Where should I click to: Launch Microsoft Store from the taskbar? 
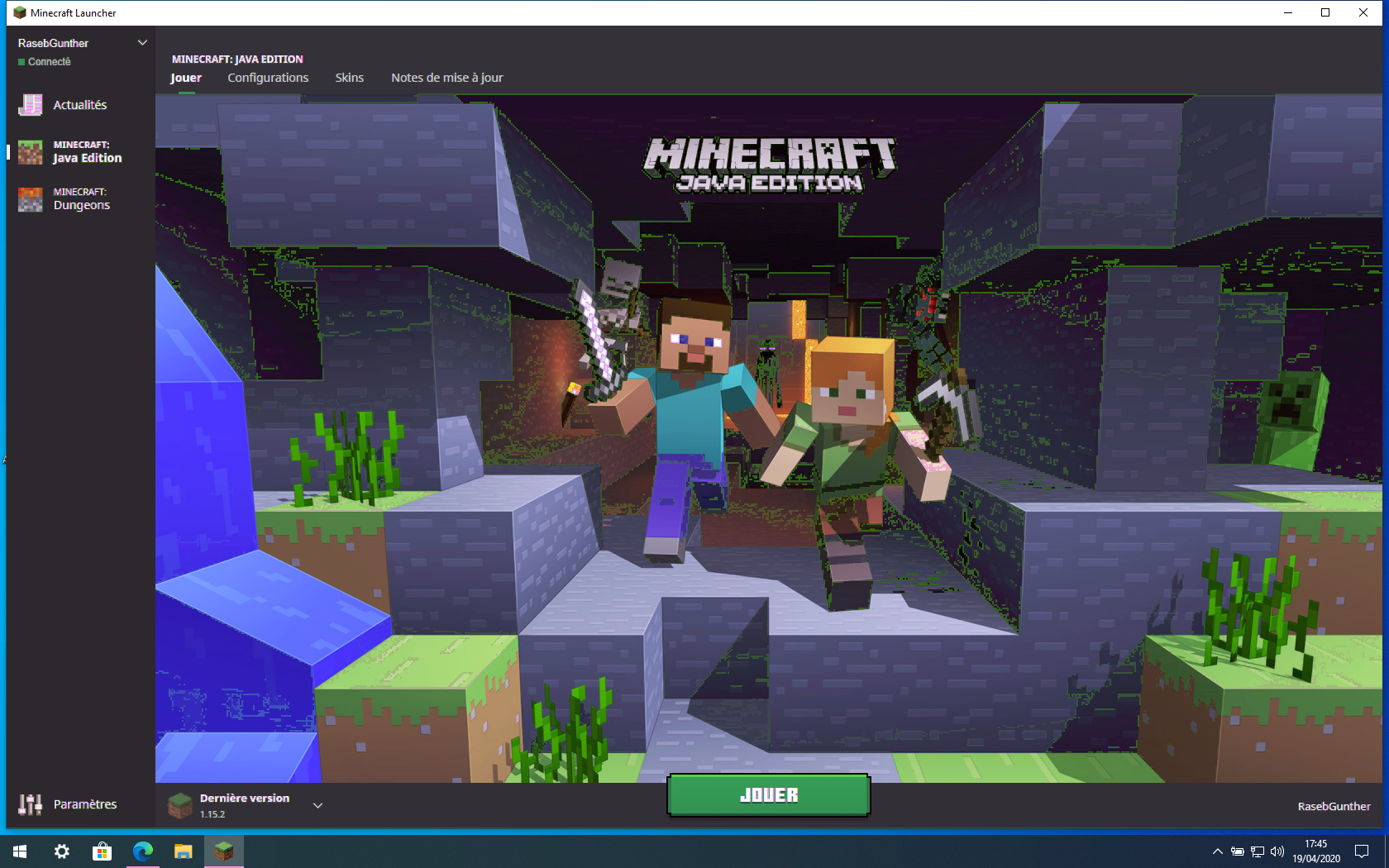tap(102, 851)
